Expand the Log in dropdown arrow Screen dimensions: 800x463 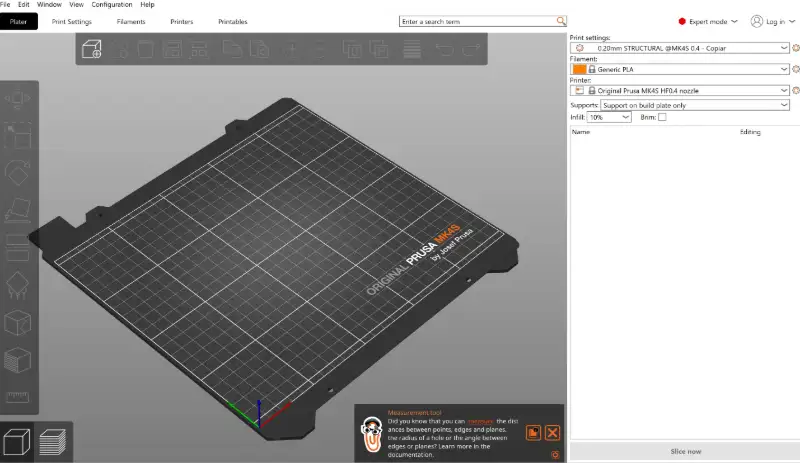coord(792,21)
